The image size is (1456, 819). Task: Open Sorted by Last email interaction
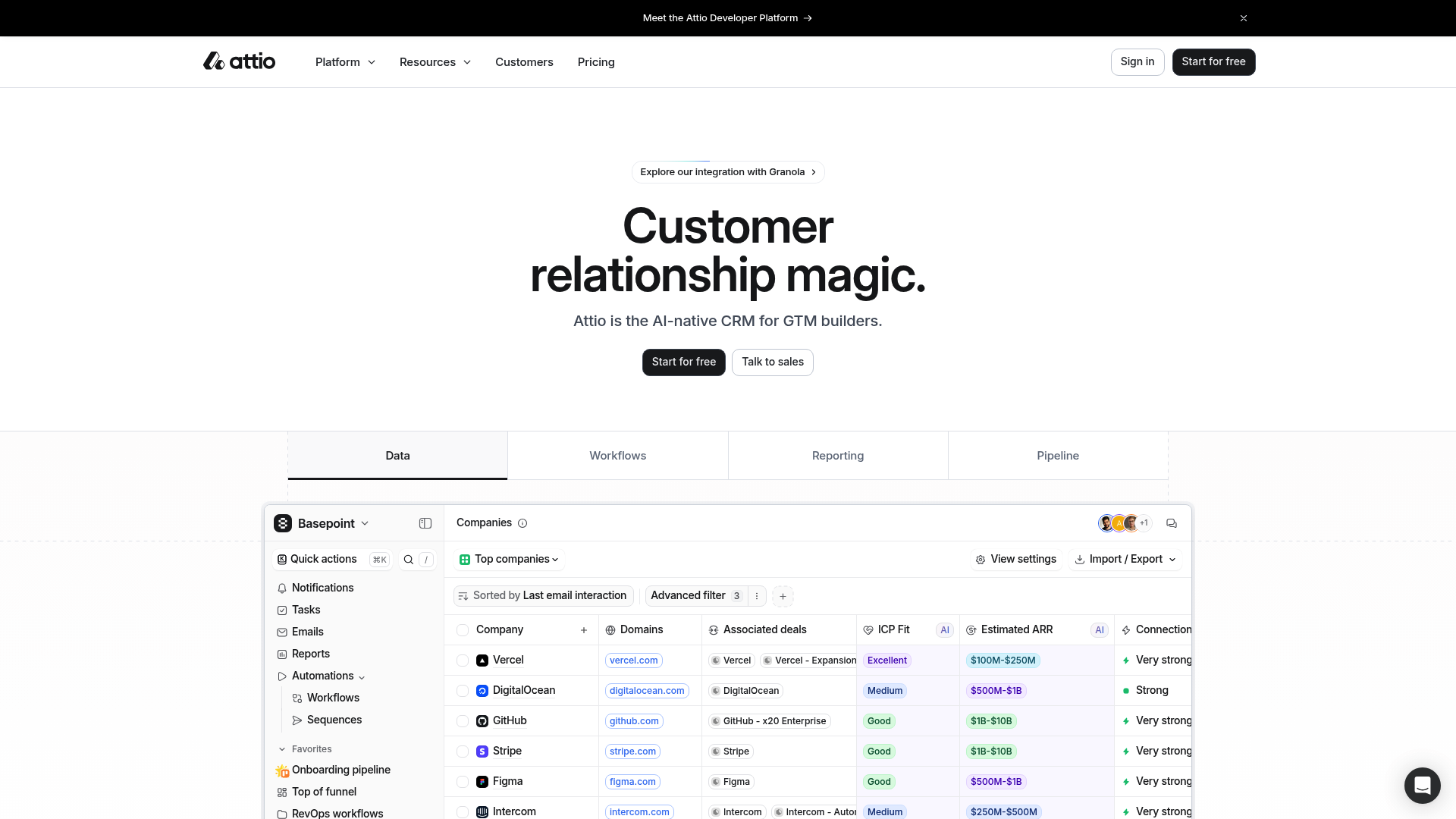coord(543,596)
